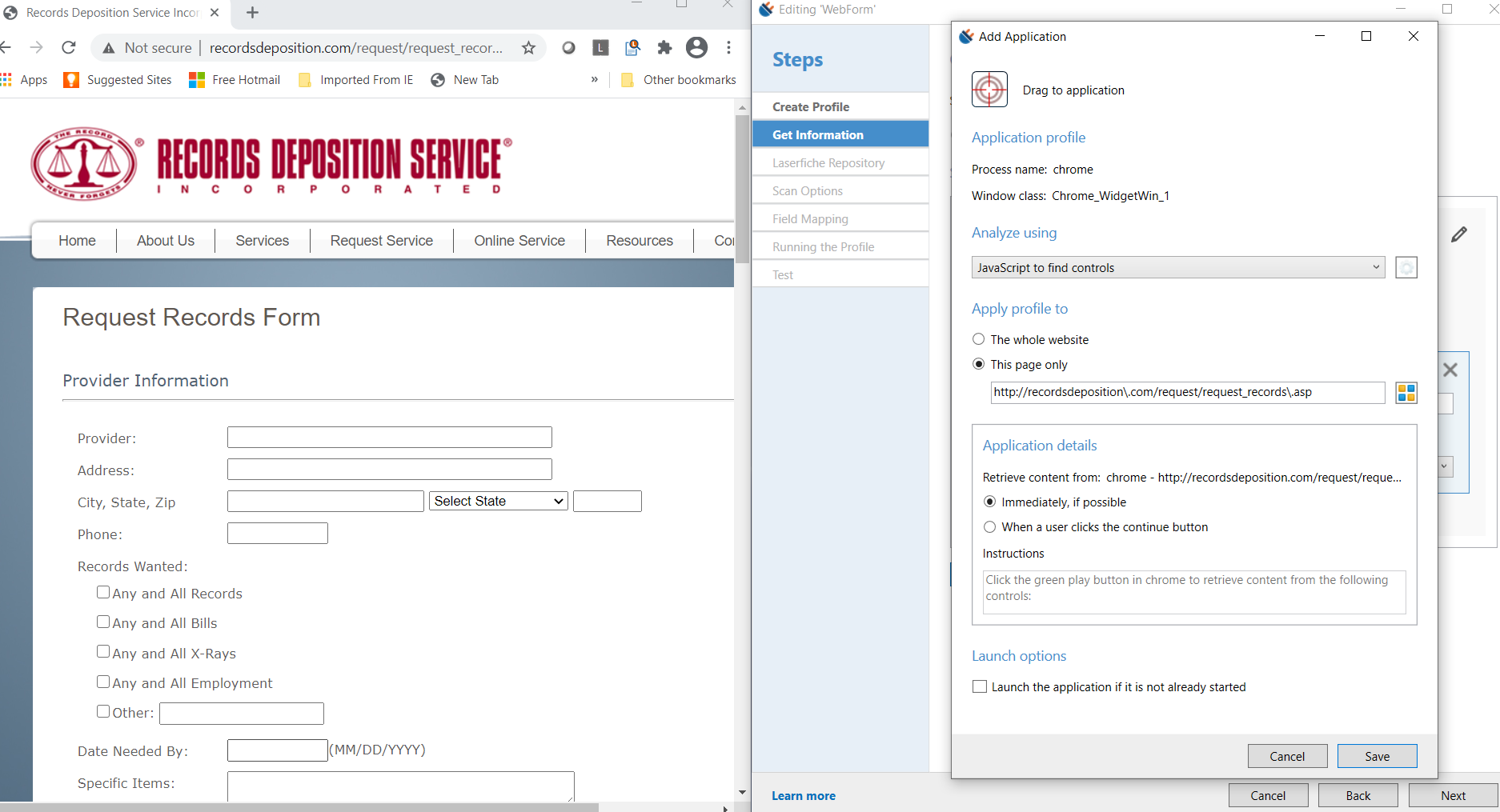Expand the hidden bookmarks overflow chevron
The width and height of the screenshot is (1500, 812).
[x=594, y=80]
